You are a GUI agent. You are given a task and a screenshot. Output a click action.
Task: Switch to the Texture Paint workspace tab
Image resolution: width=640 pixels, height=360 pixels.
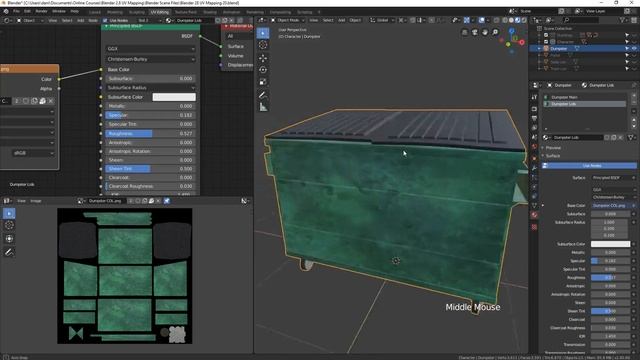point(186,12)
